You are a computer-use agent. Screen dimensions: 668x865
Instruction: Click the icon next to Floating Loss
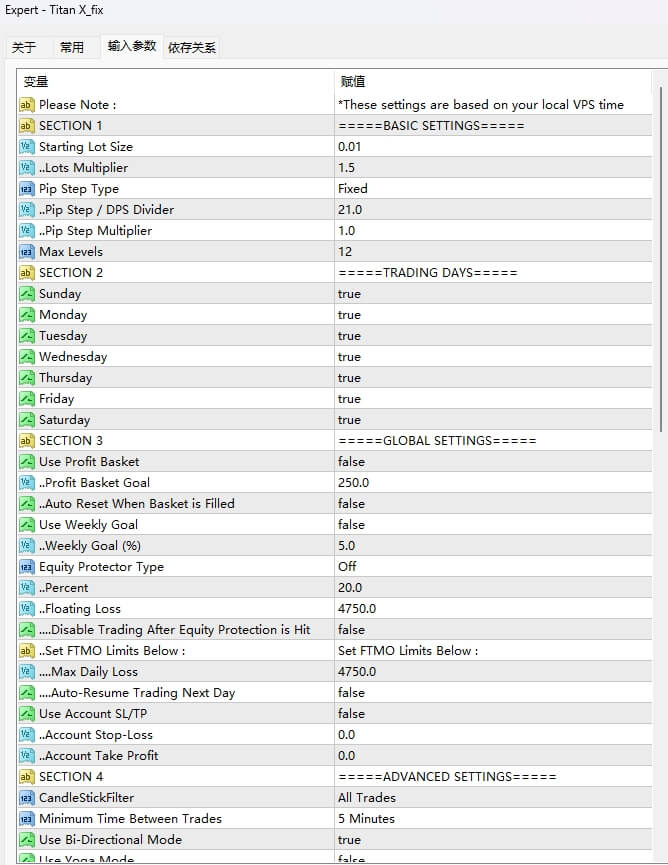pyautogui.click(x=27, y=609)
